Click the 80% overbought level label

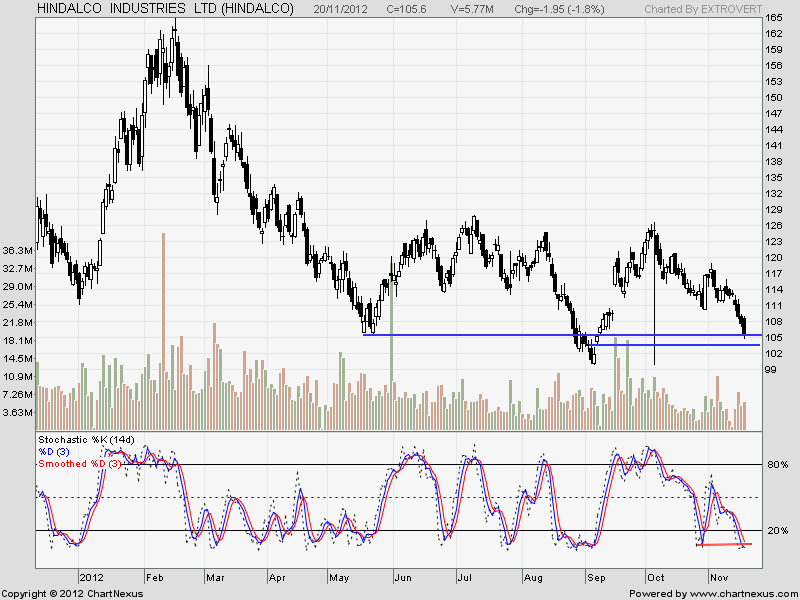(x=778, y=465)
